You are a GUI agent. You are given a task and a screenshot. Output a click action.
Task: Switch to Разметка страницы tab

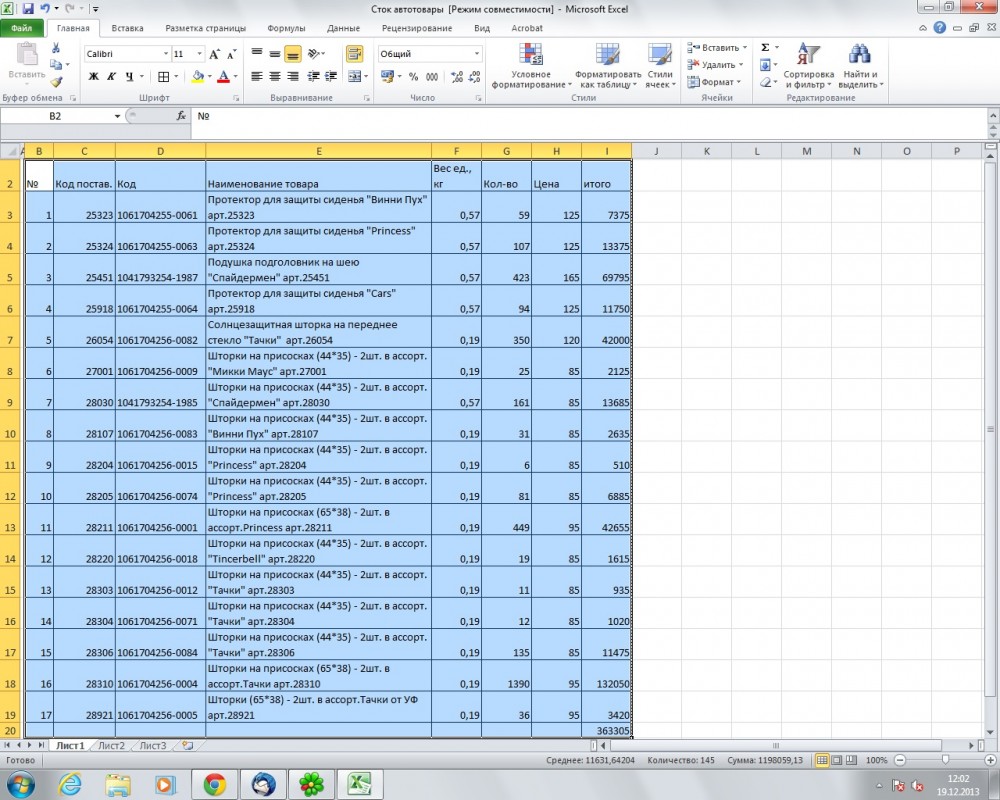(x=205, y=28)
